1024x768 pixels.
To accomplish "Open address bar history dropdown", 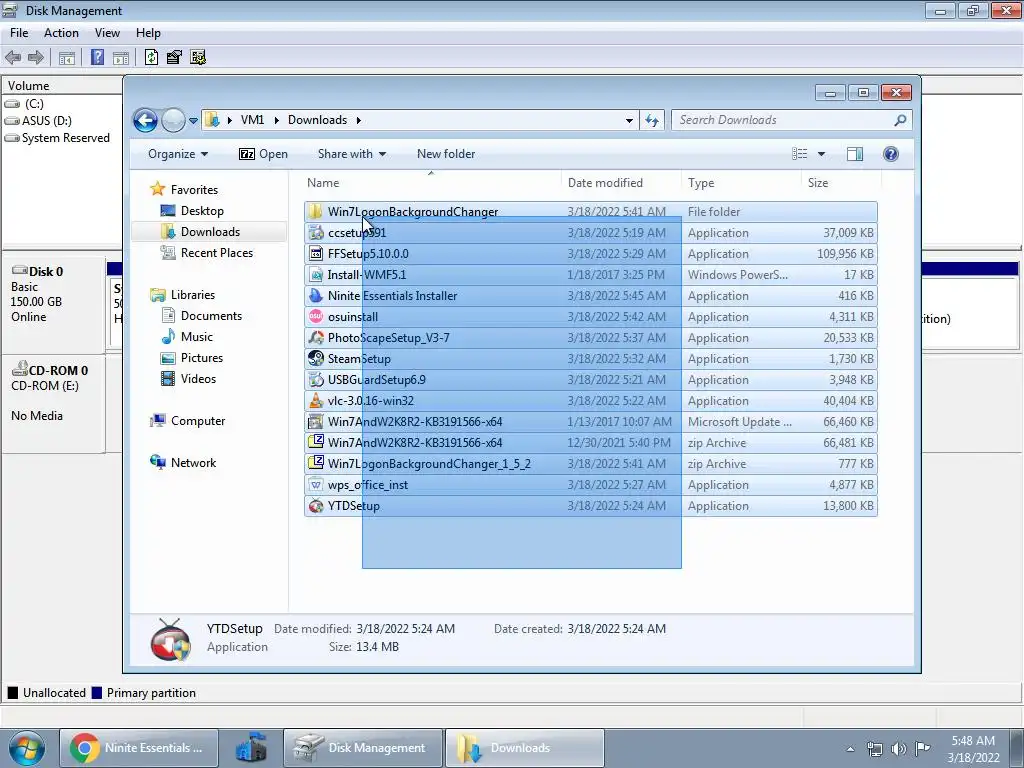I will tap(629, 121).
